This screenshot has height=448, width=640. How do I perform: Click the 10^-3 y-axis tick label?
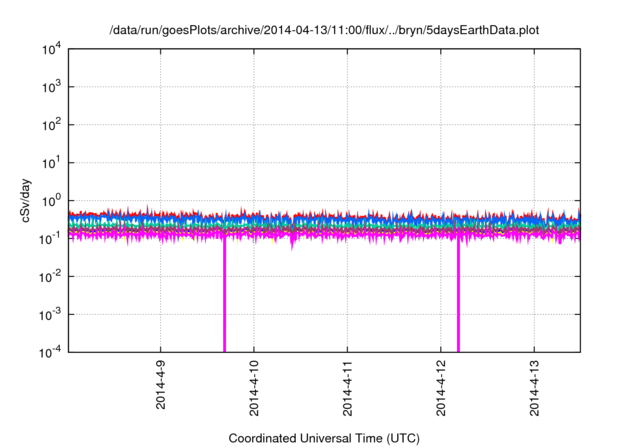50,315
